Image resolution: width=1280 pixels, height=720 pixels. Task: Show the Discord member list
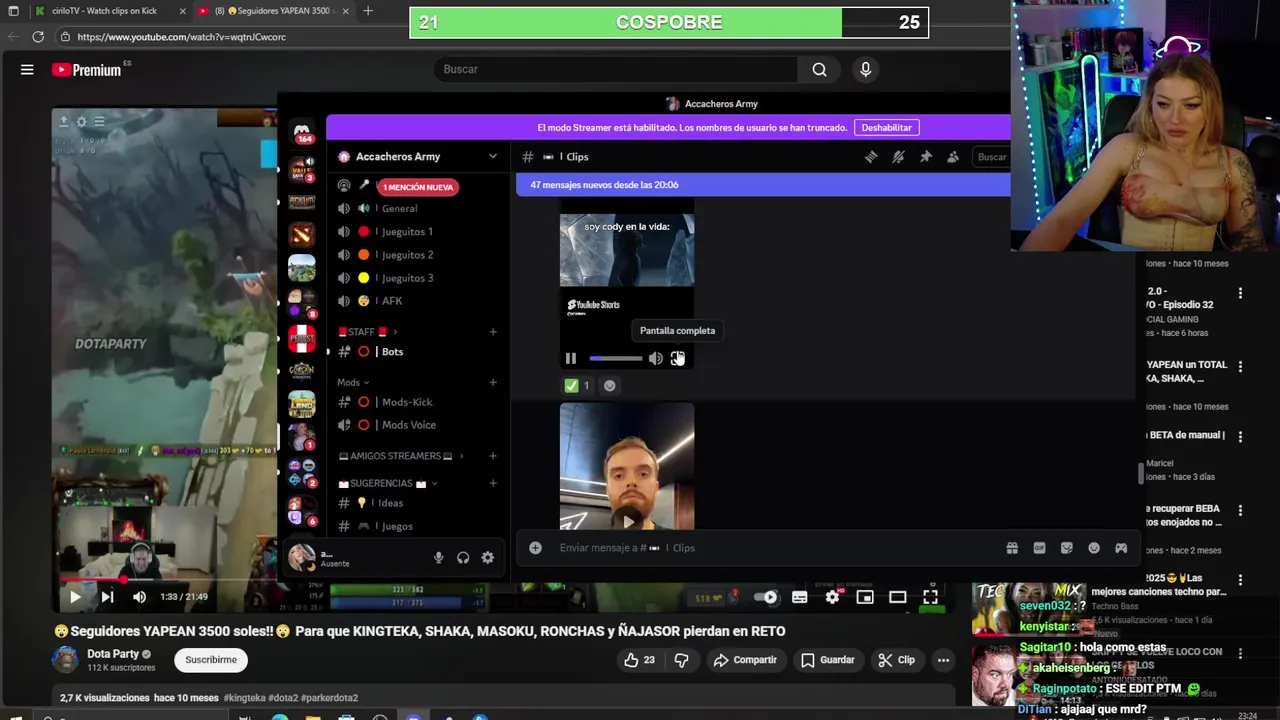pyautogui.click(x=953, y=157)
